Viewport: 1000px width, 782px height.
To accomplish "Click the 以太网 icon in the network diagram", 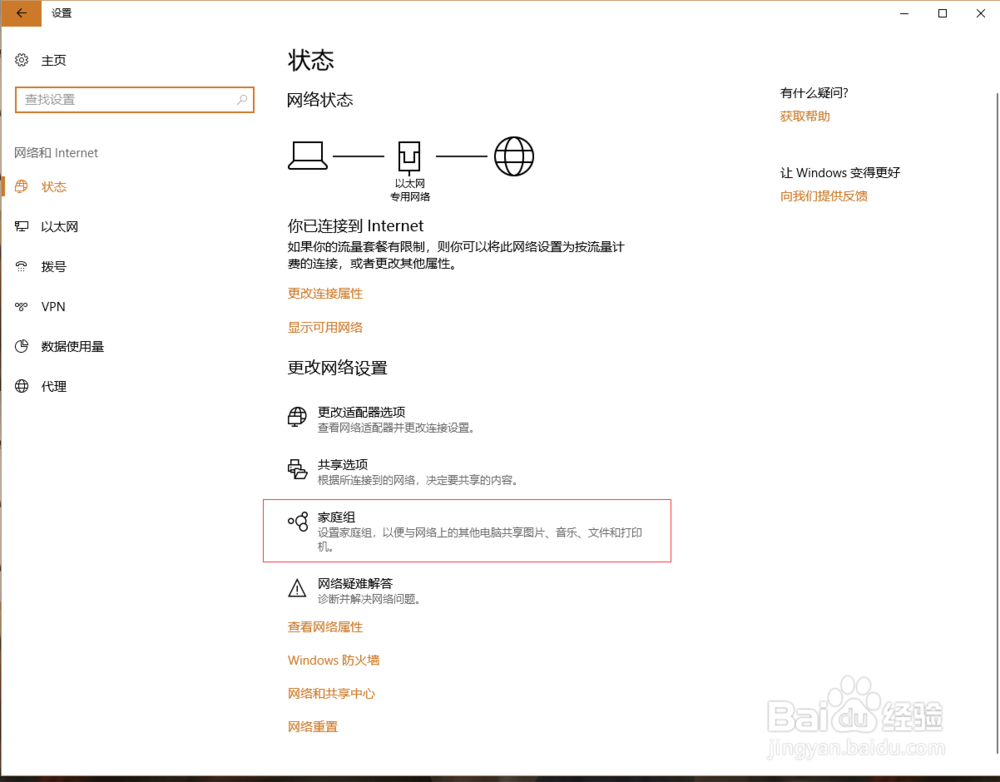I will (x=410, y=156).
